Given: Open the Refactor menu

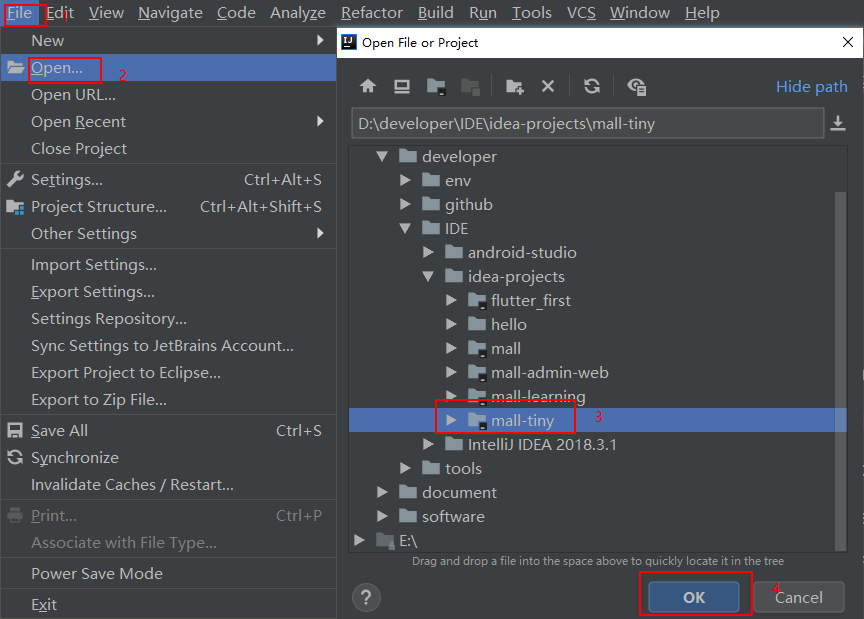Looking at the screenshot, I should coord(371,13).
